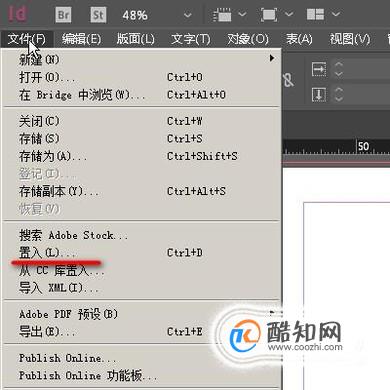
Task: Click the arrange documents icon
Action: pos(315,14)
